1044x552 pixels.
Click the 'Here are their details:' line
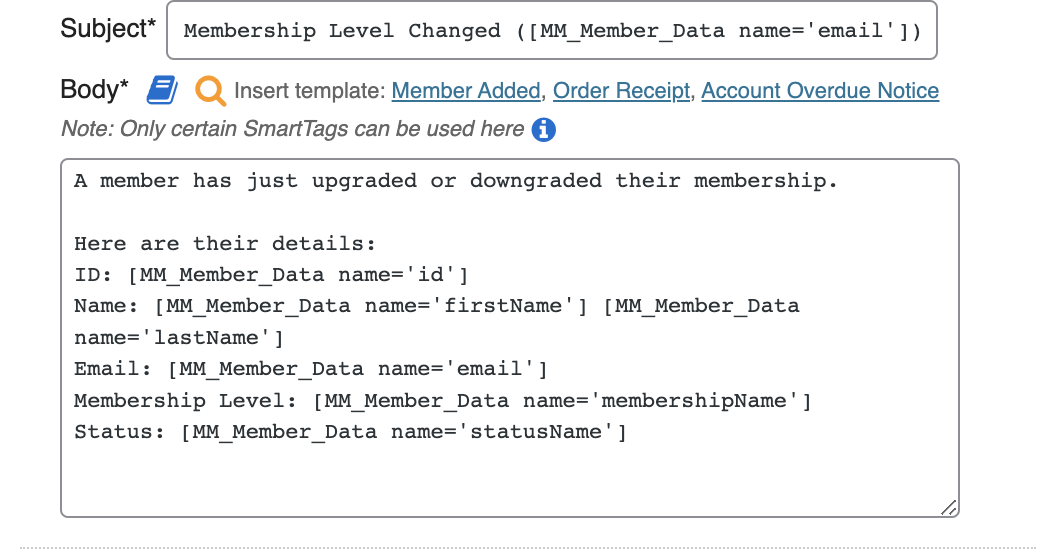click(224, 243)
